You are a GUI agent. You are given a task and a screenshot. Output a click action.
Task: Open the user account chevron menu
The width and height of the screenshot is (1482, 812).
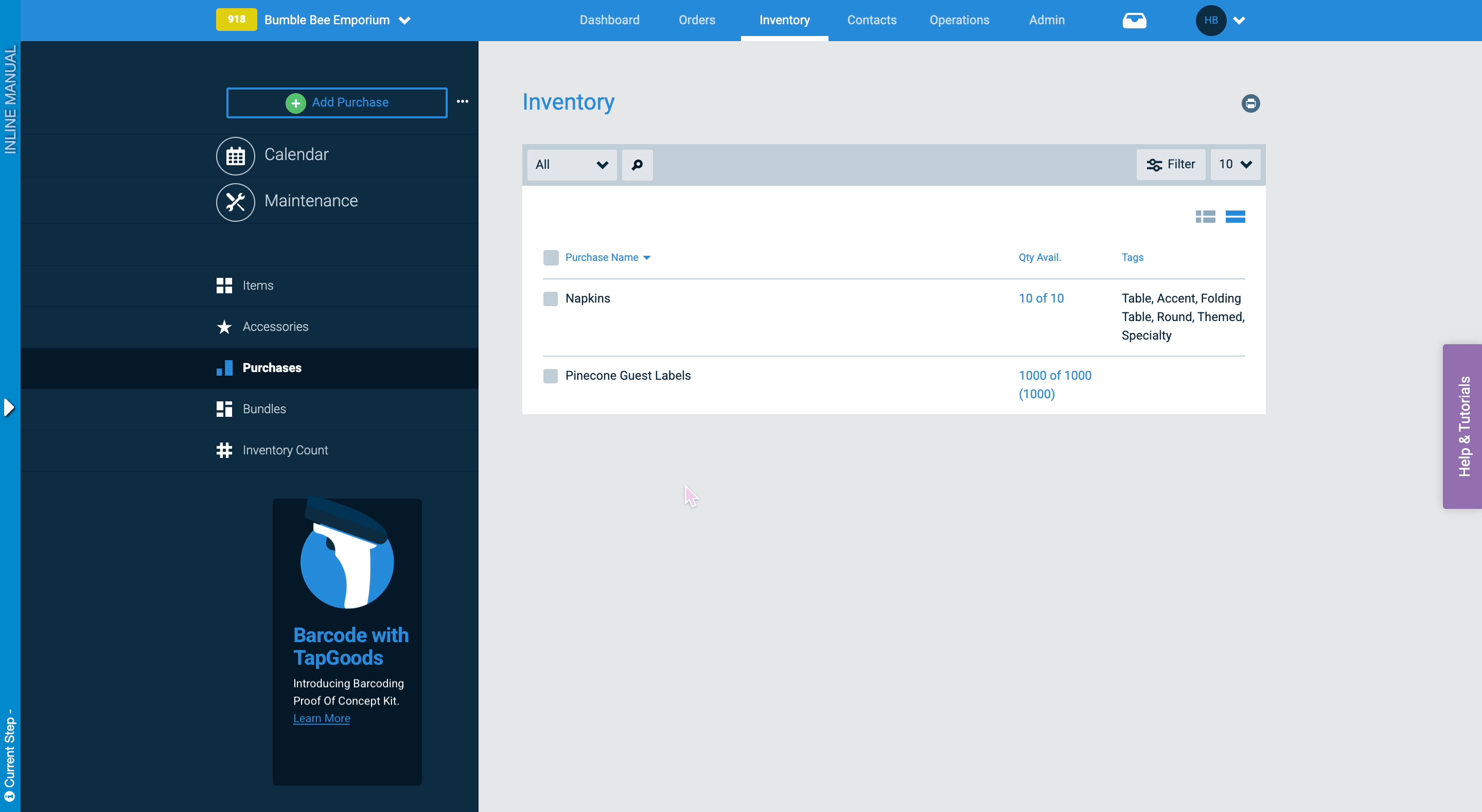1239,21
